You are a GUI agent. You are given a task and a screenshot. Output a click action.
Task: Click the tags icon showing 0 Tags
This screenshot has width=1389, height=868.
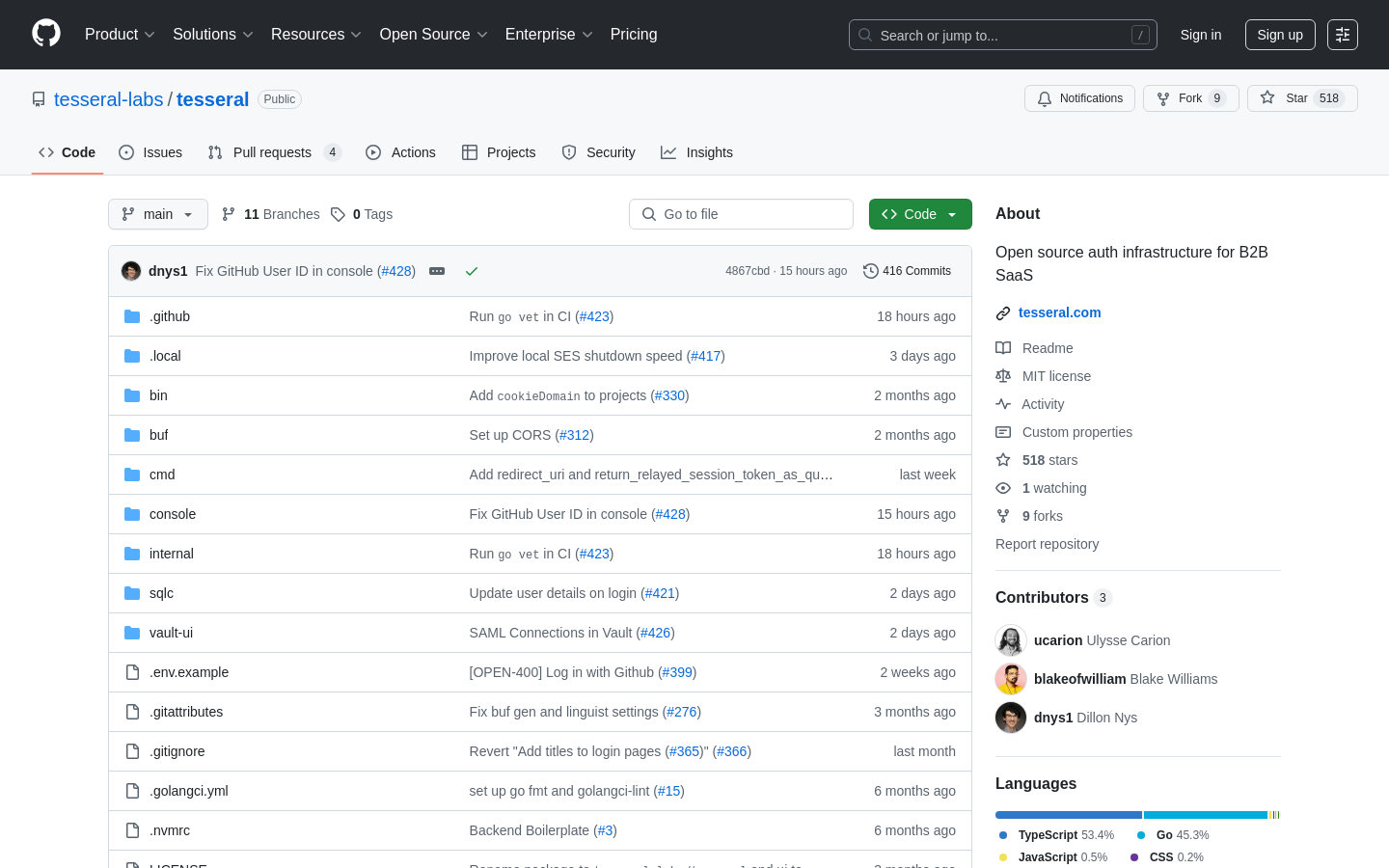338,214
